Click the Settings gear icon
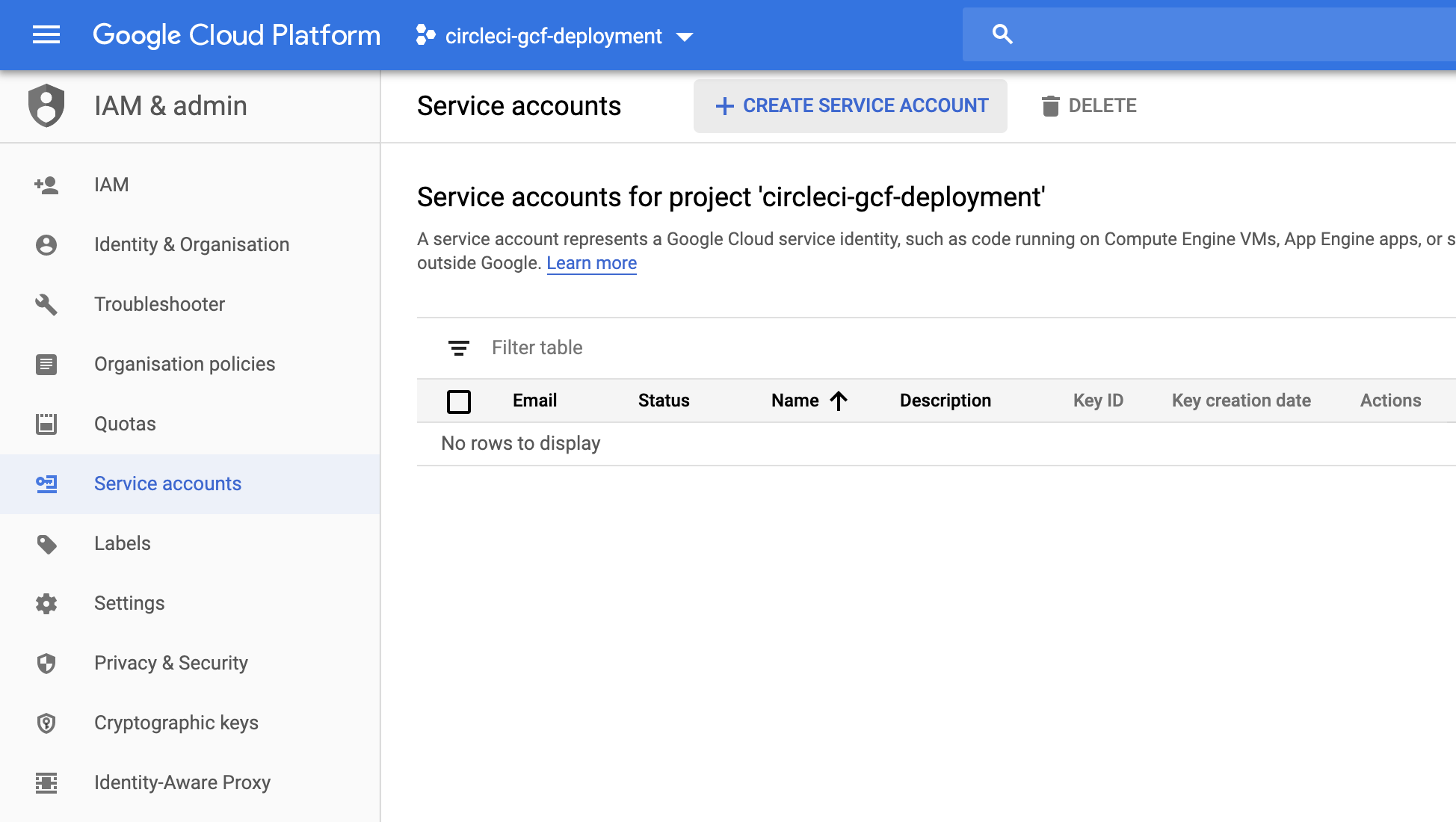The image size is (1456, 822). 46,603
